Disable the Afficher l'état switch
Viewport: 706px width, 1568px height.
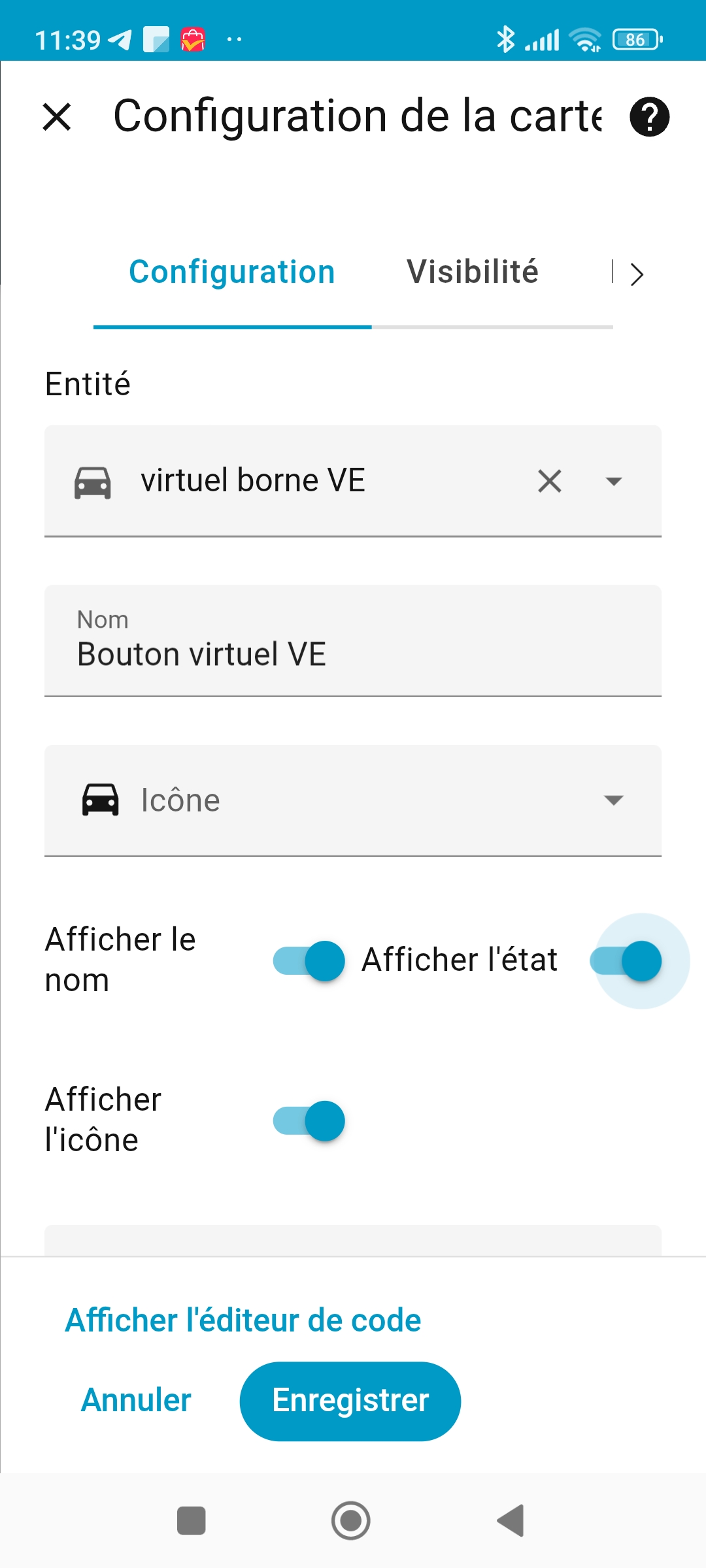point(626,960)
